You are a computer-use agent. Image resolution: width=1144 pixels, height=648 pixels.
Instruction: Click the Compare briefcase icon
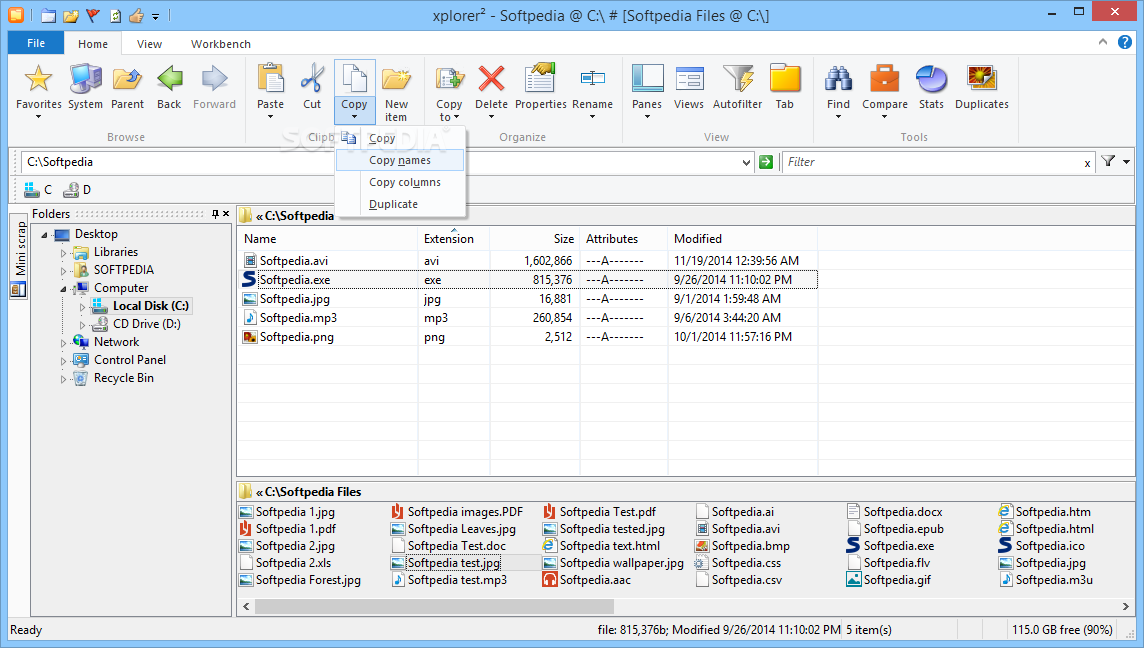pyautogui.click(x=885, y=79)
